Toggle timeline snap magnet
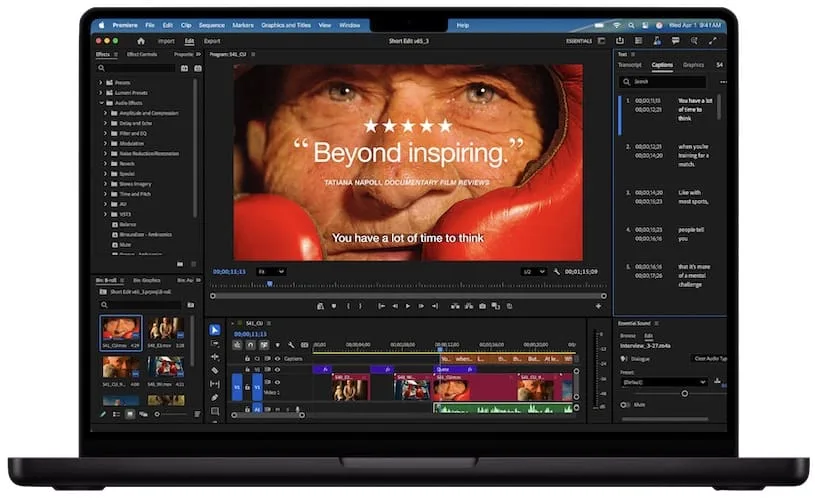The width and height of the screenshot is (815, 498). point(251,345)
